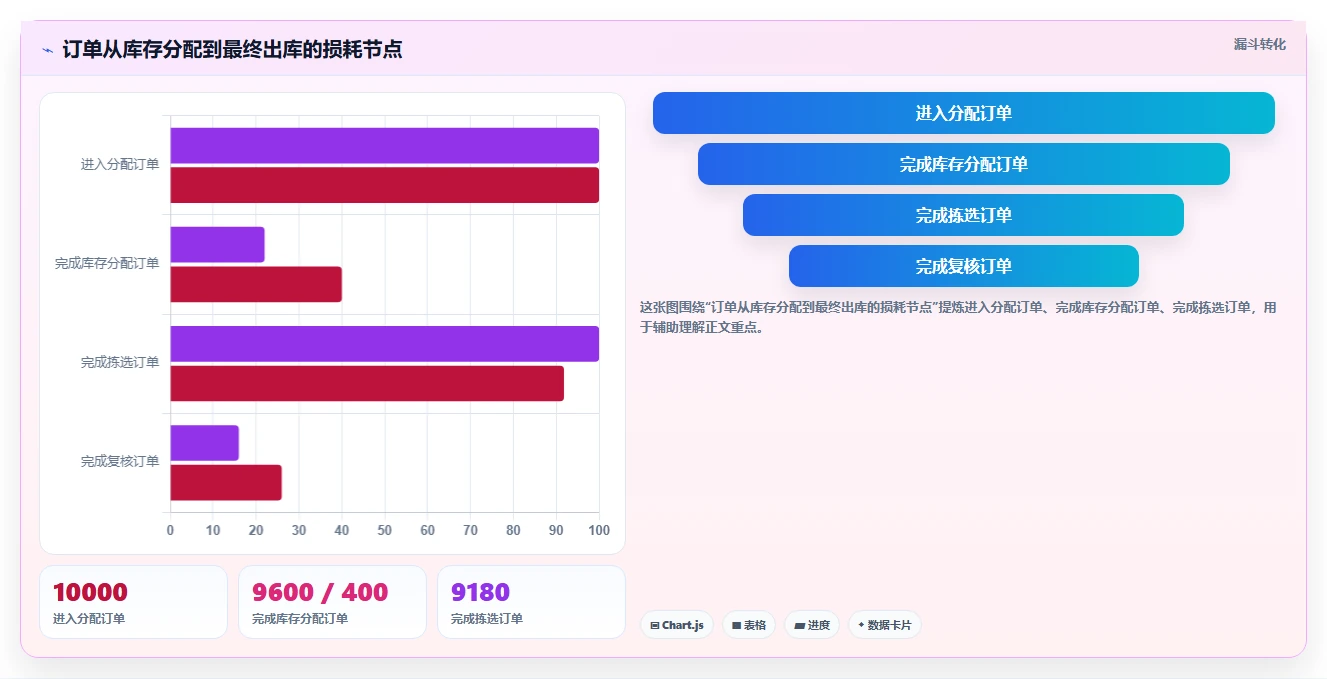This screenshot has height=679, width=1327.
Task: Click the x-axis tick label 80
Action: (x=514, y=530)
